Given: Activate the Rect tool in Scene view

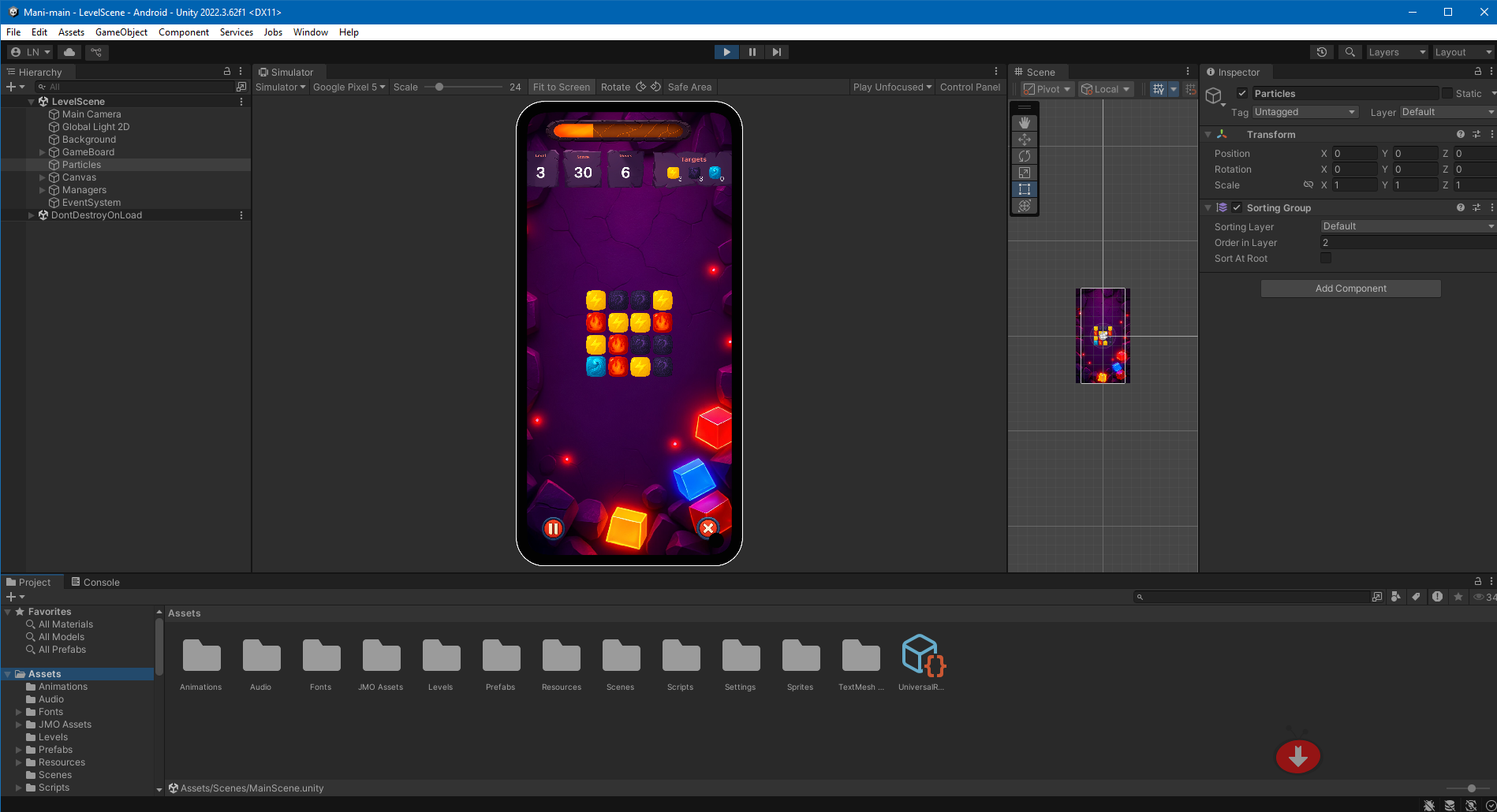Looking at the screenshot, I should [x=1024, y=189].
